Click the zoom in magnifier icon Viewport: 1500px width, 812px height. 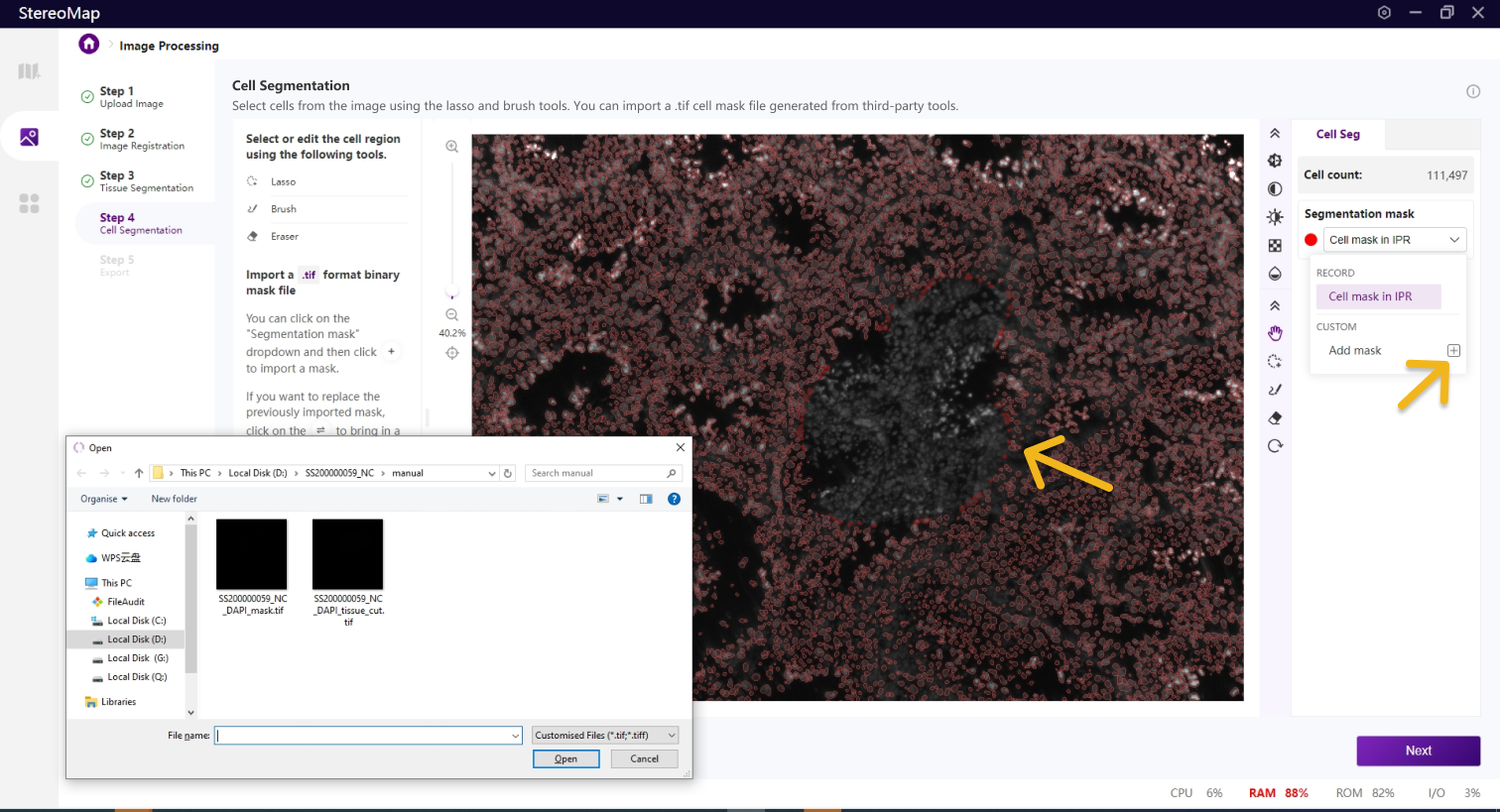[x=452, y=147]
